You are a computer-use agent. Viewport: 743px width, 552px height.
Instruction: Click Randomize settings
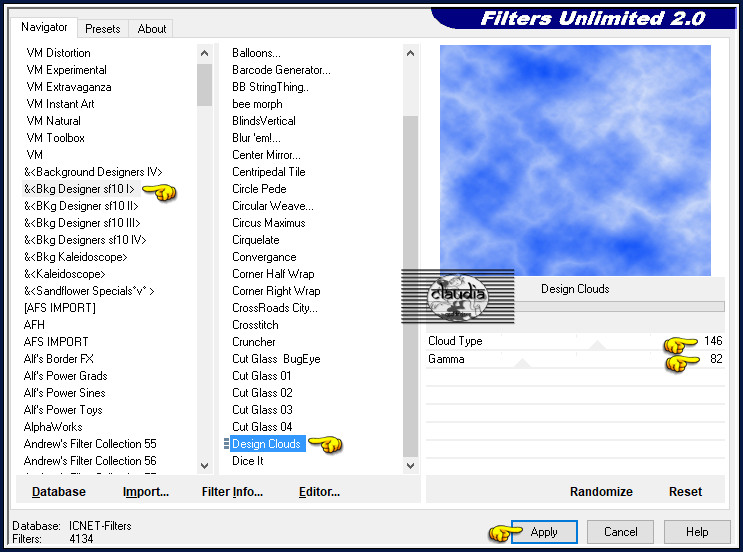coord(601,492)
